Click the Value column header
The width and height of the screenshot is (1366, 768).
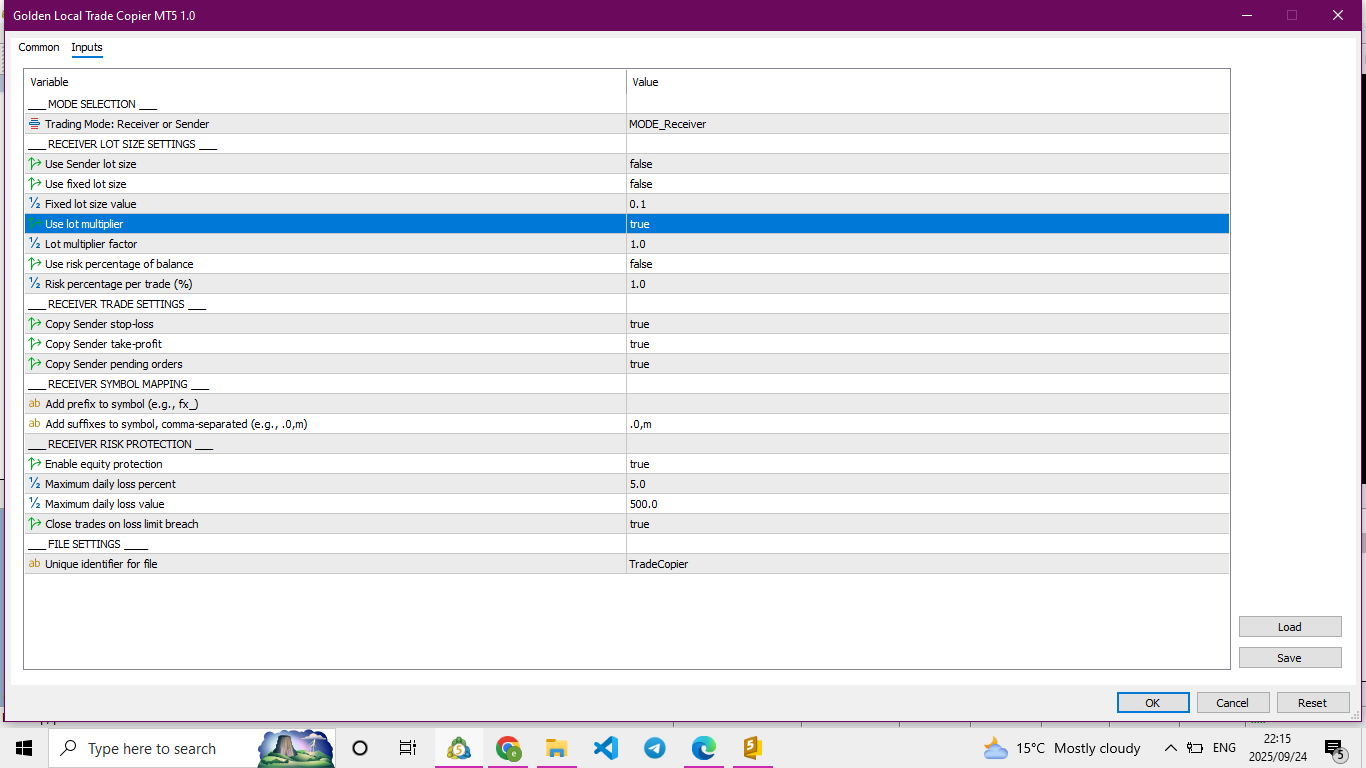coord(928,82)
